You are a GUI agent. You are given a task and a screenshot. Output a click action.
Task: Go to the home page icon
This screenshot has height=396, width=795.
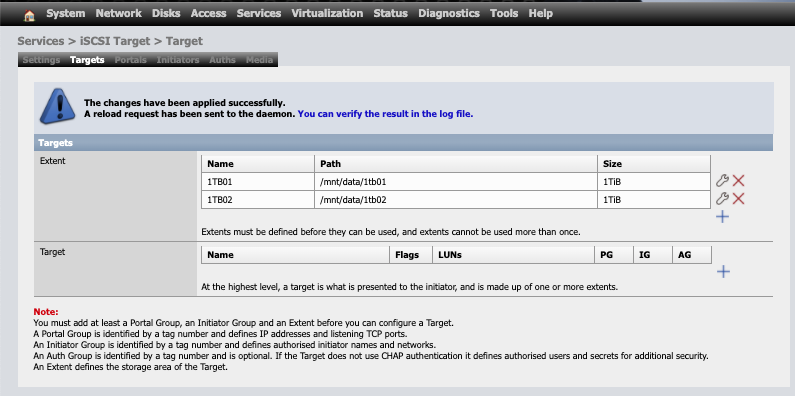click(29, 15)
